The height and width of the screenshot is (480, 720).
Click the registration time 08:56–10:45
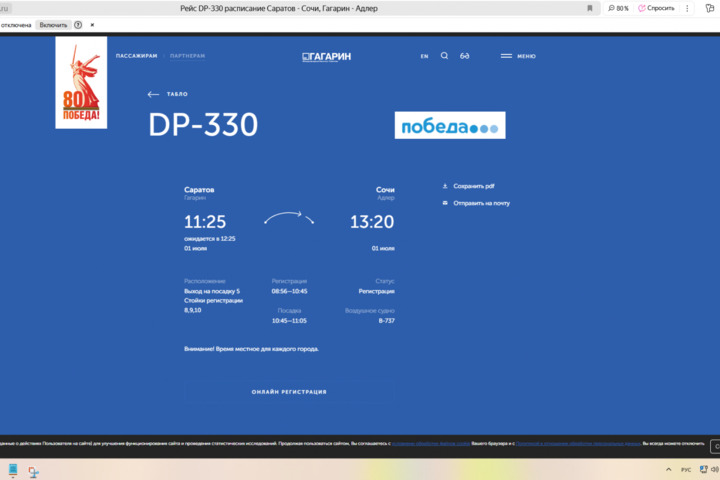(289, 291)
